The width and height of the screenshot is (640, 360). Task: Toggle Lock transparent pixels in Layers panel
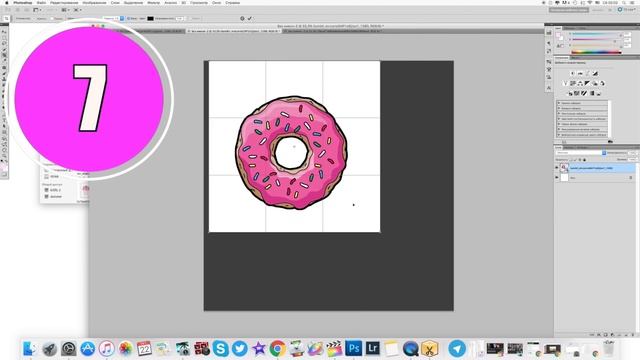(x=571, y=160)
